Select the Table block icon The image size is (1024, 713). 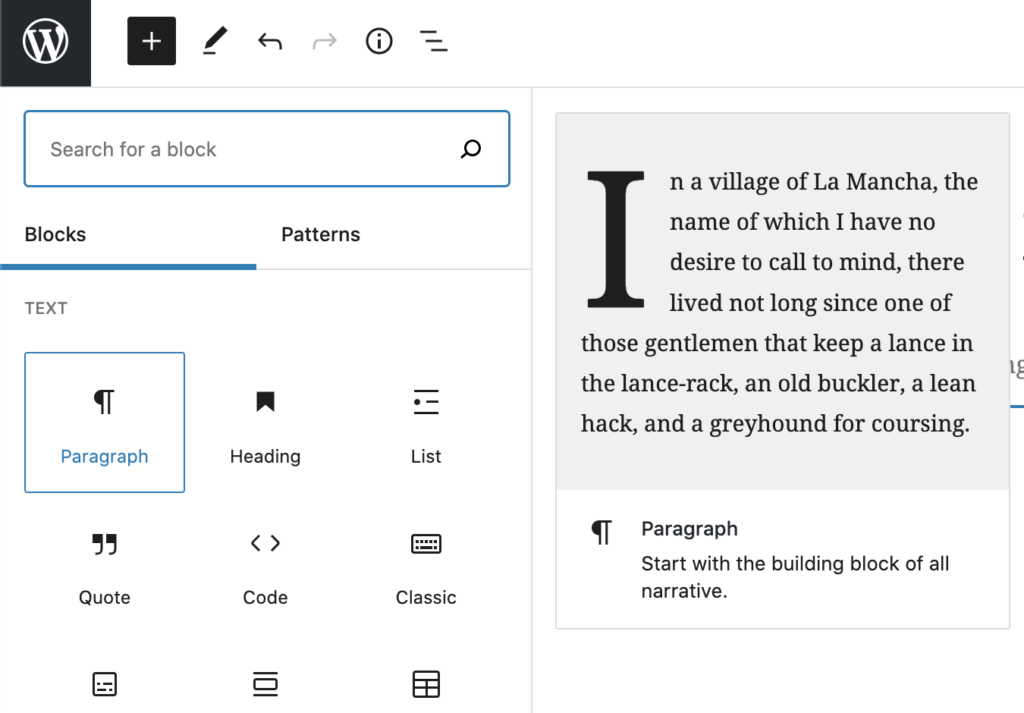(x=426, y=685)
